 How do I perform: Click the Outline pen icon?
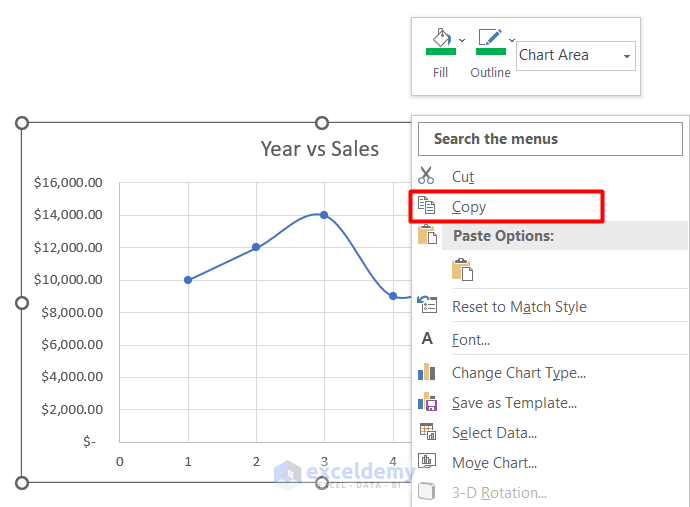tap(490, 37)
